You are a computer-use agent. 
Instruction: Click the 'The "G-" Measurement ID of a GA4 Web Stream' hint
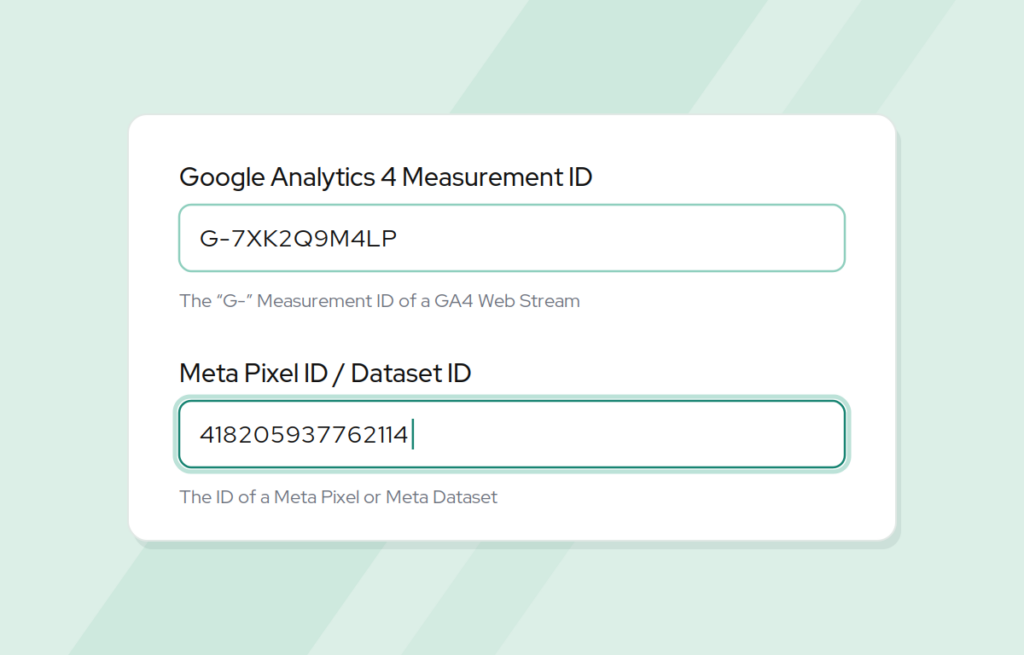pos(379,300)
